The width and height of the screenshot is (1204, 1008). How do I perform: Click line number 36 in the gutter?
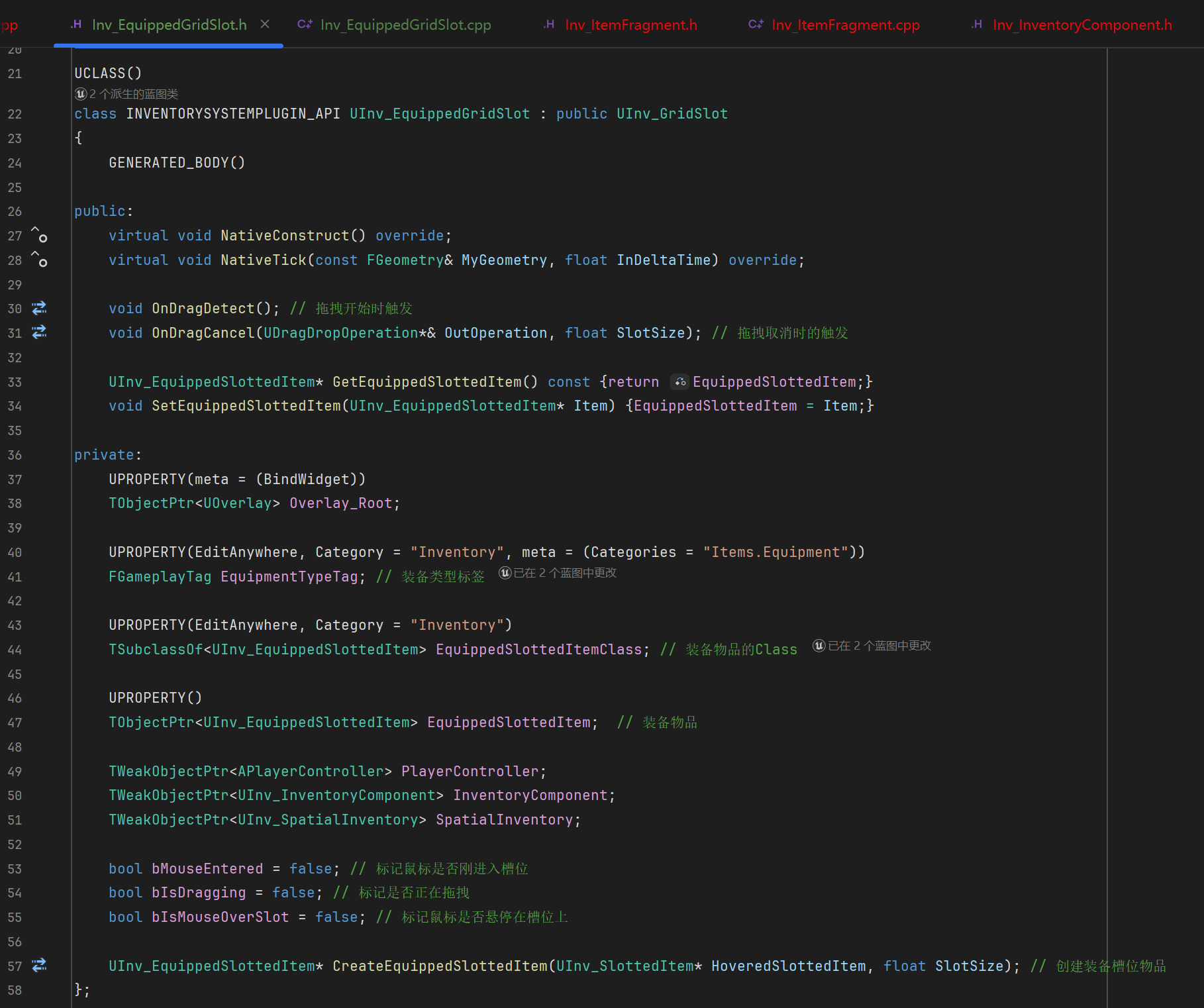click(15, 455)
